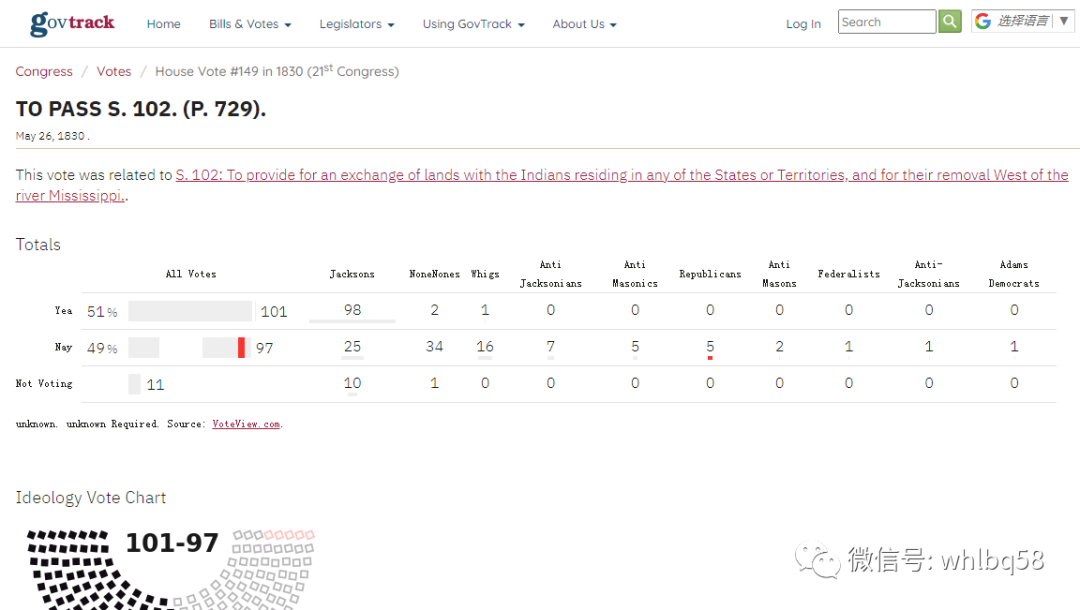Image resolution: width=1080 pixels, height=610 pixels.
Task: Visit the VoteView.com source link
Action: pyautogui.click(x=246, y=424)
